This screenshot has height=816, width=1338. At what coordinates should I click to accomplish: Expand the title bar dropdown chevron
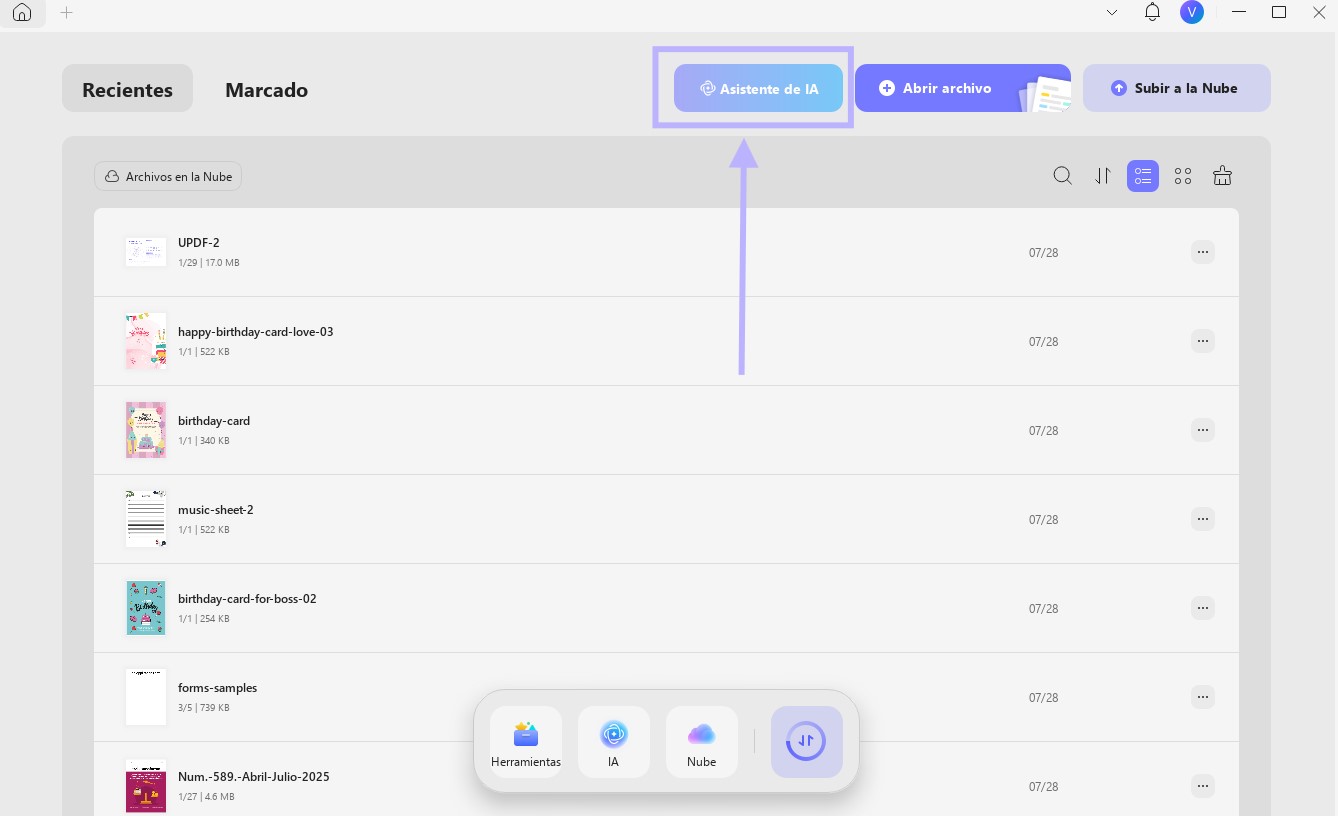1112,13
